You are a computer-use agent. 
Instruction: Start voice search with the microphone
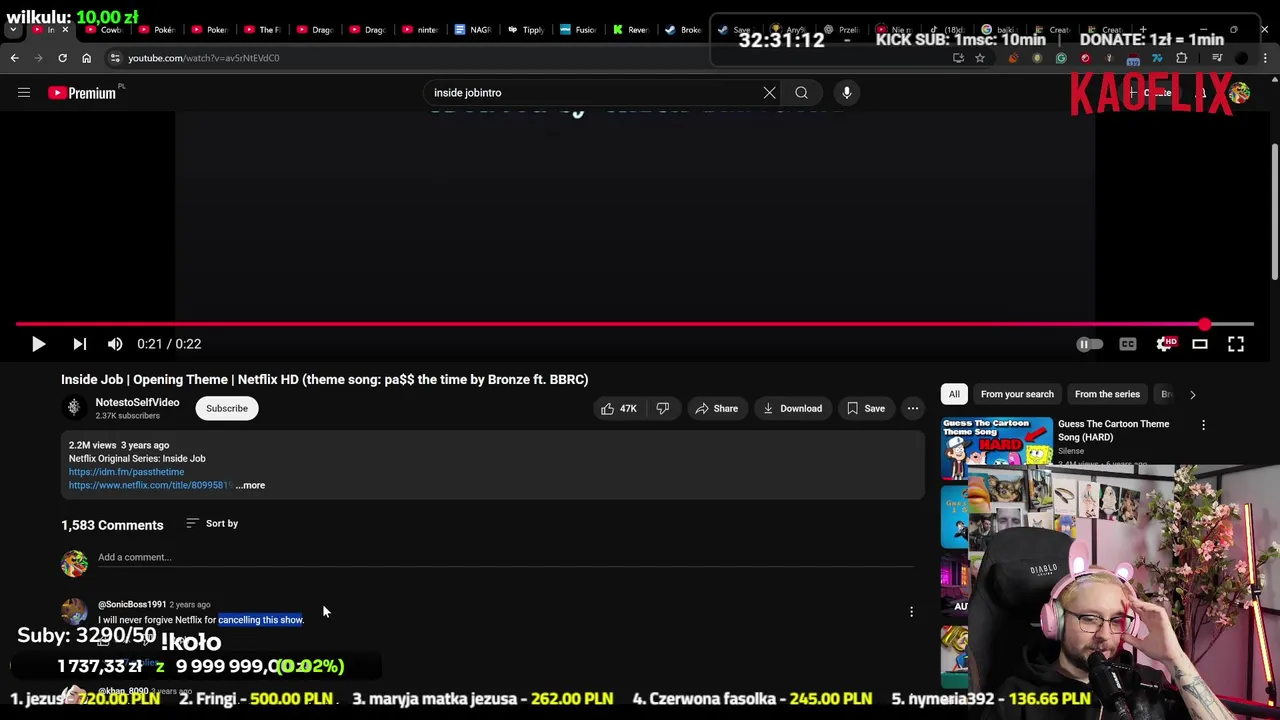click(846, 93)
